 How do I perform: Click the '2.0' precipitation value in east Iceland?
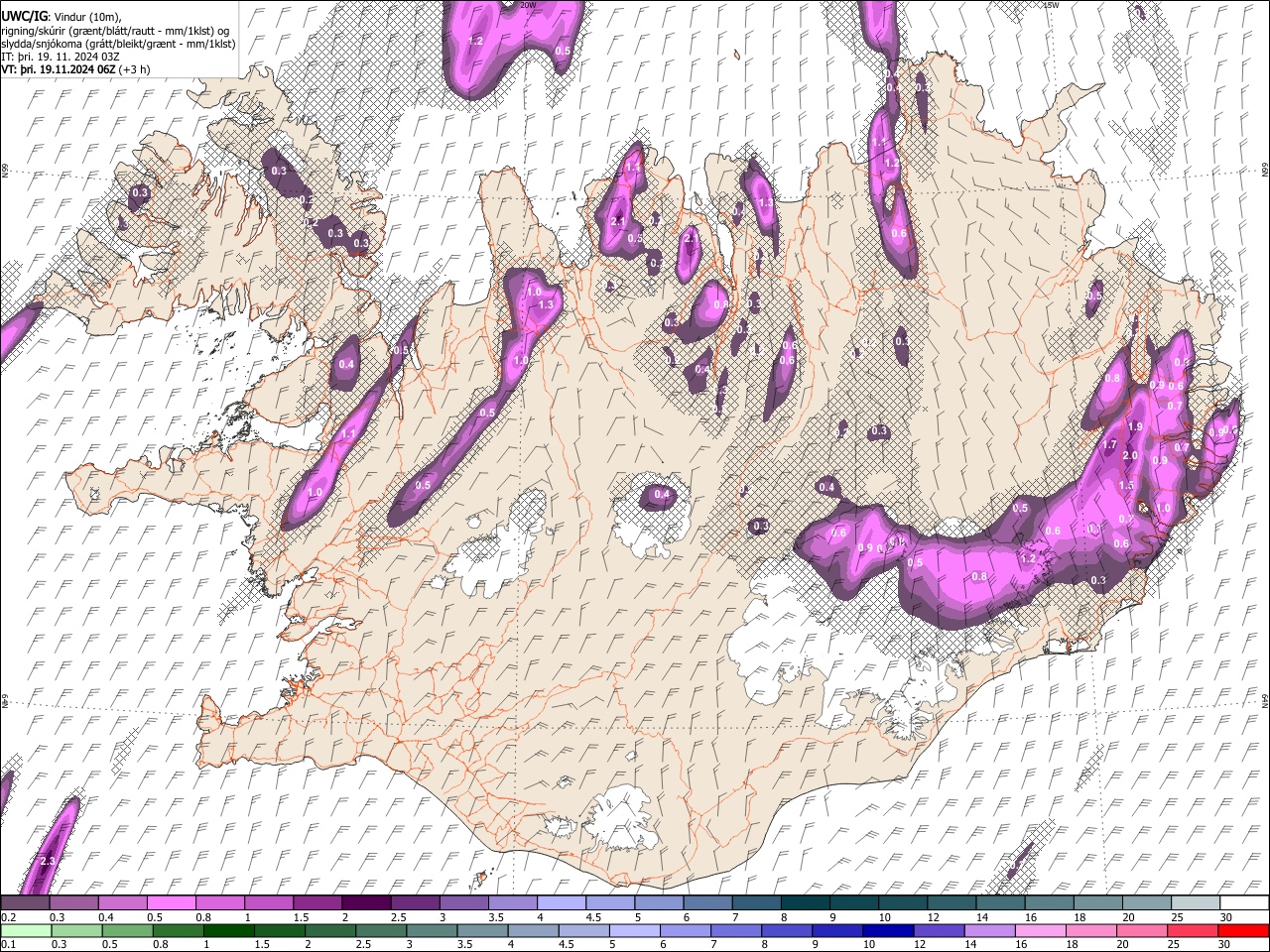click(1130, 455)
